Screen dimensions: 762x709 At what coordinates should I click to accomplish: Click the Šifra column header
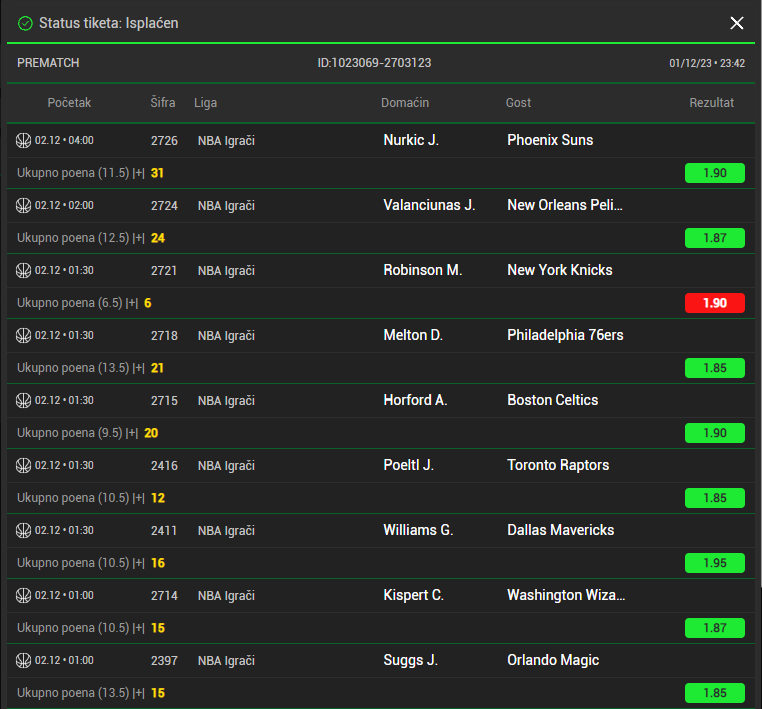click(x=163, y=103)
